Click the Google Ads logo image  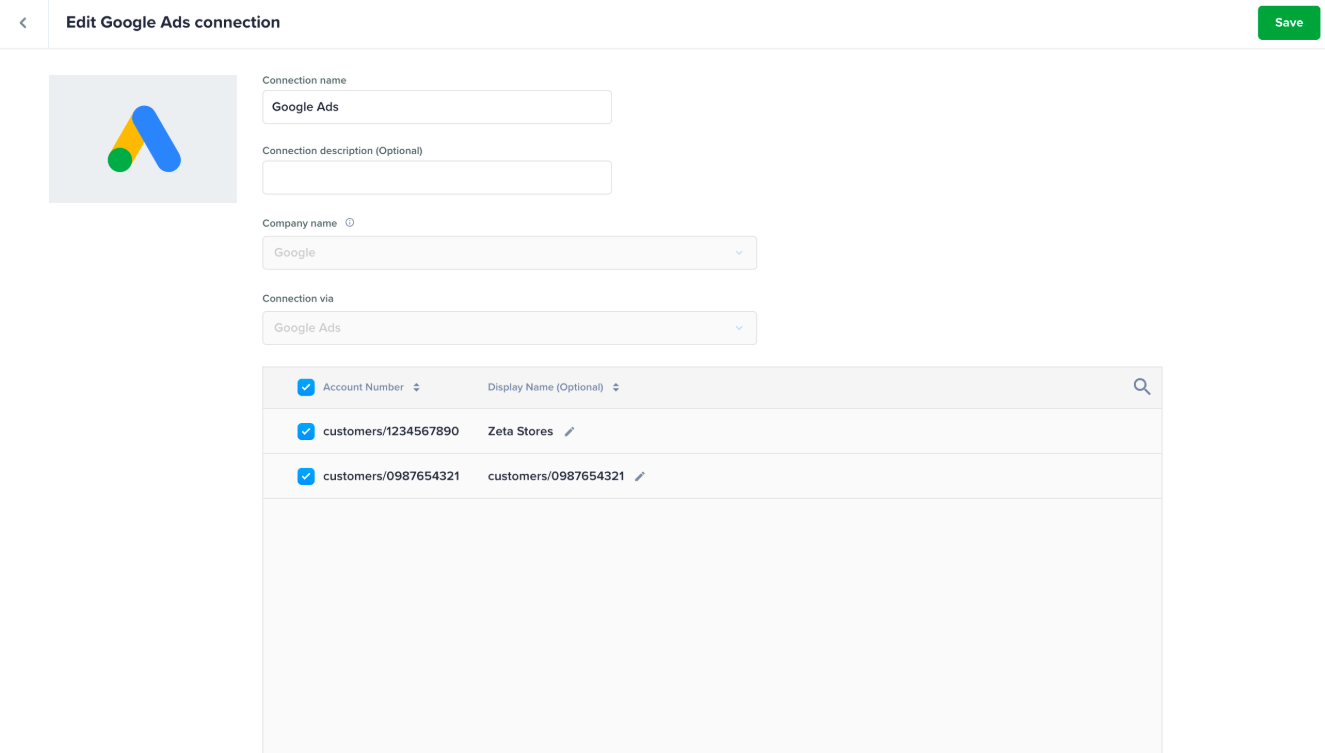(143, 139)
